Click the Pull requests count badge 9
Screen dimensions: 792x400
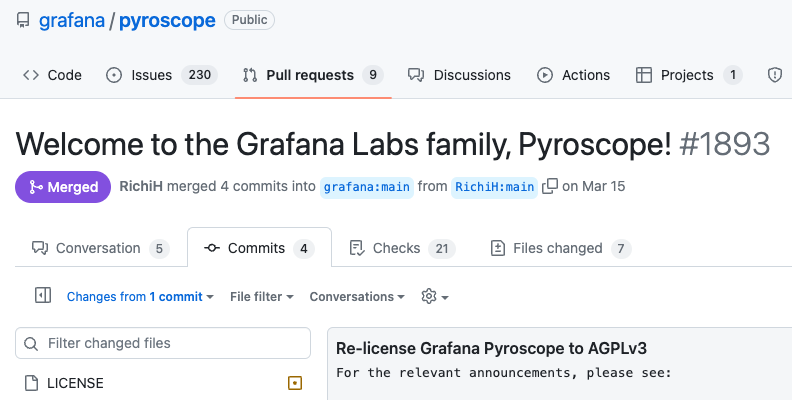pos(373,75)
